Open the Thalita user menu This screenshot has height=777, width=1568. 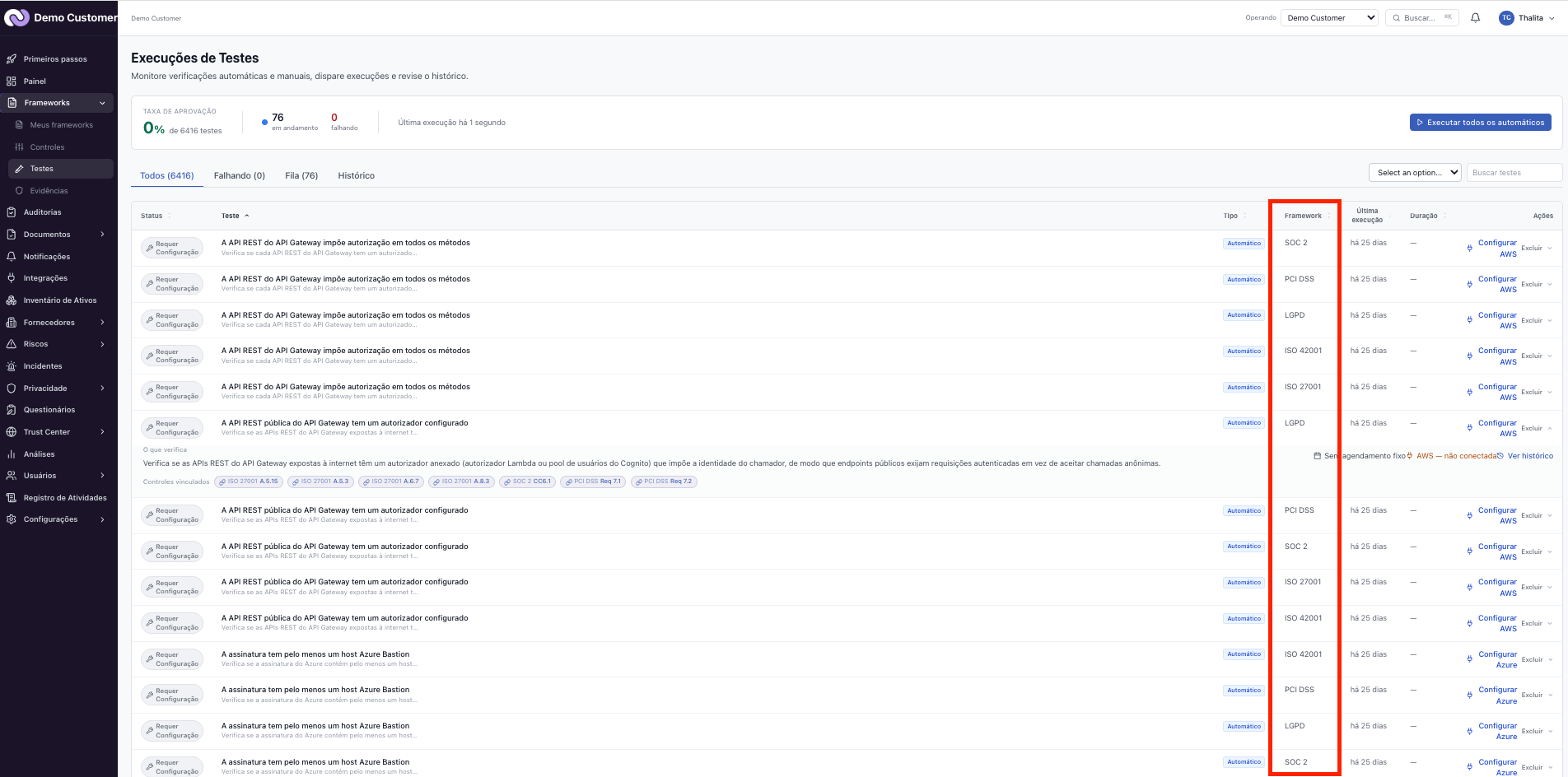point(1527,17)
